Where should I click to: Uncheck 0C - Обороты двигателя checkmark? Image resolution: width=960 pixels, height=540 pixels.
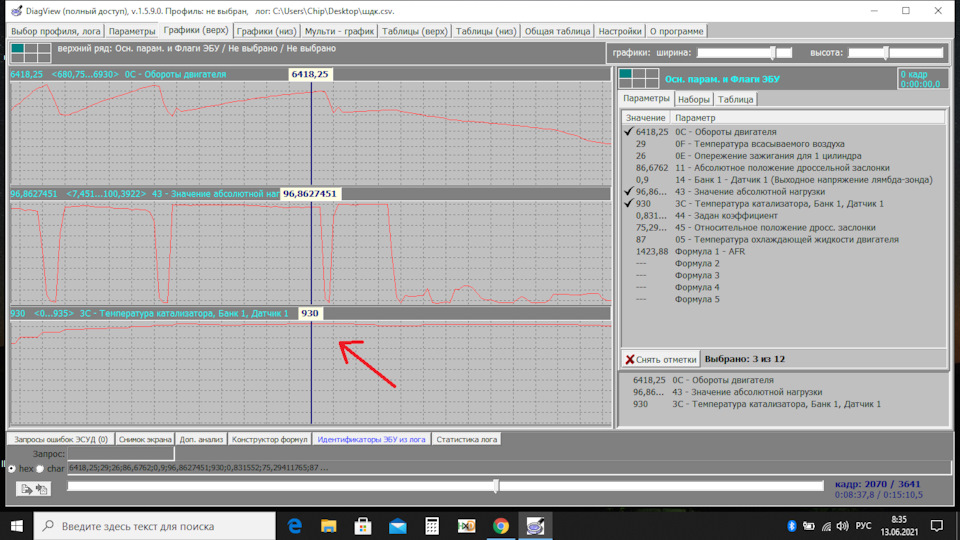tap(628, 132)
